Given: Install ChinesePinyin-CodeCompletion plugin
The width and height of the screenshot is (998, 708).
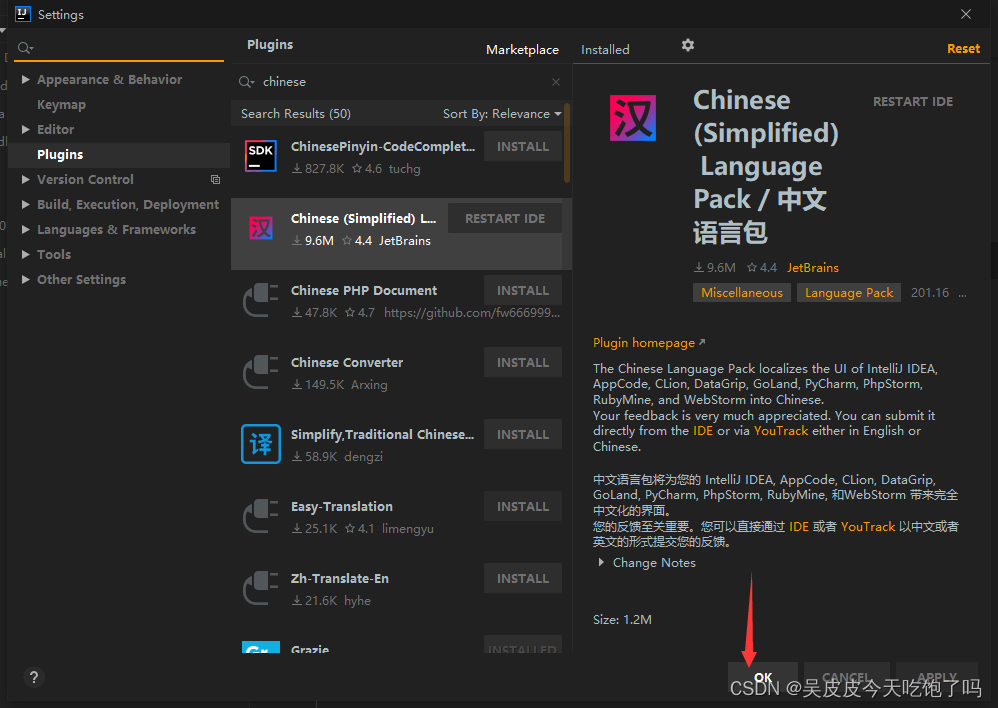Looking at the screenshot, I should pyautogui.click(x=523, y=146).
